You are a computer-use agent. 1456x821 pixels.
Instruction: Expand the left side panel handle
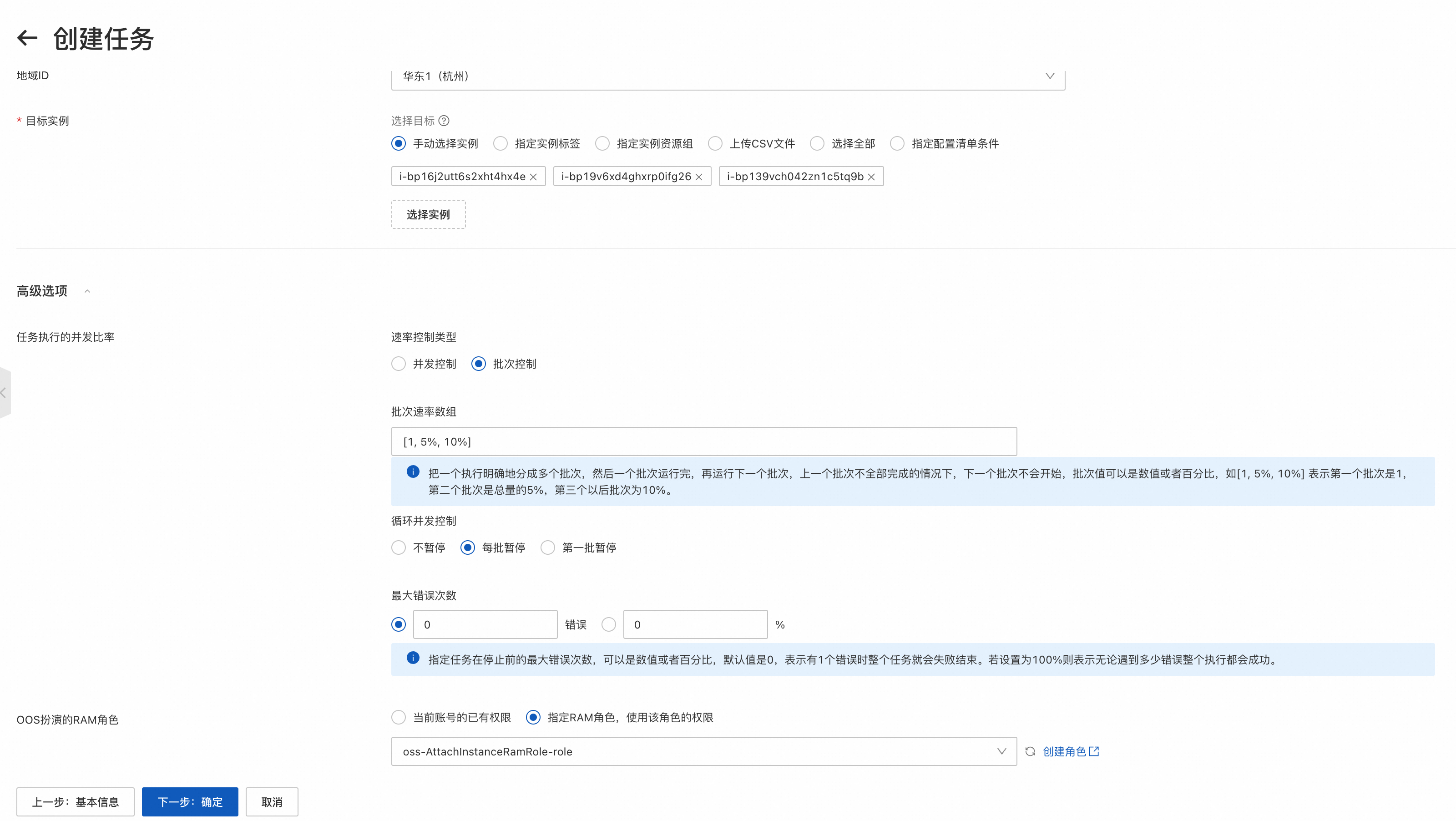5,392
